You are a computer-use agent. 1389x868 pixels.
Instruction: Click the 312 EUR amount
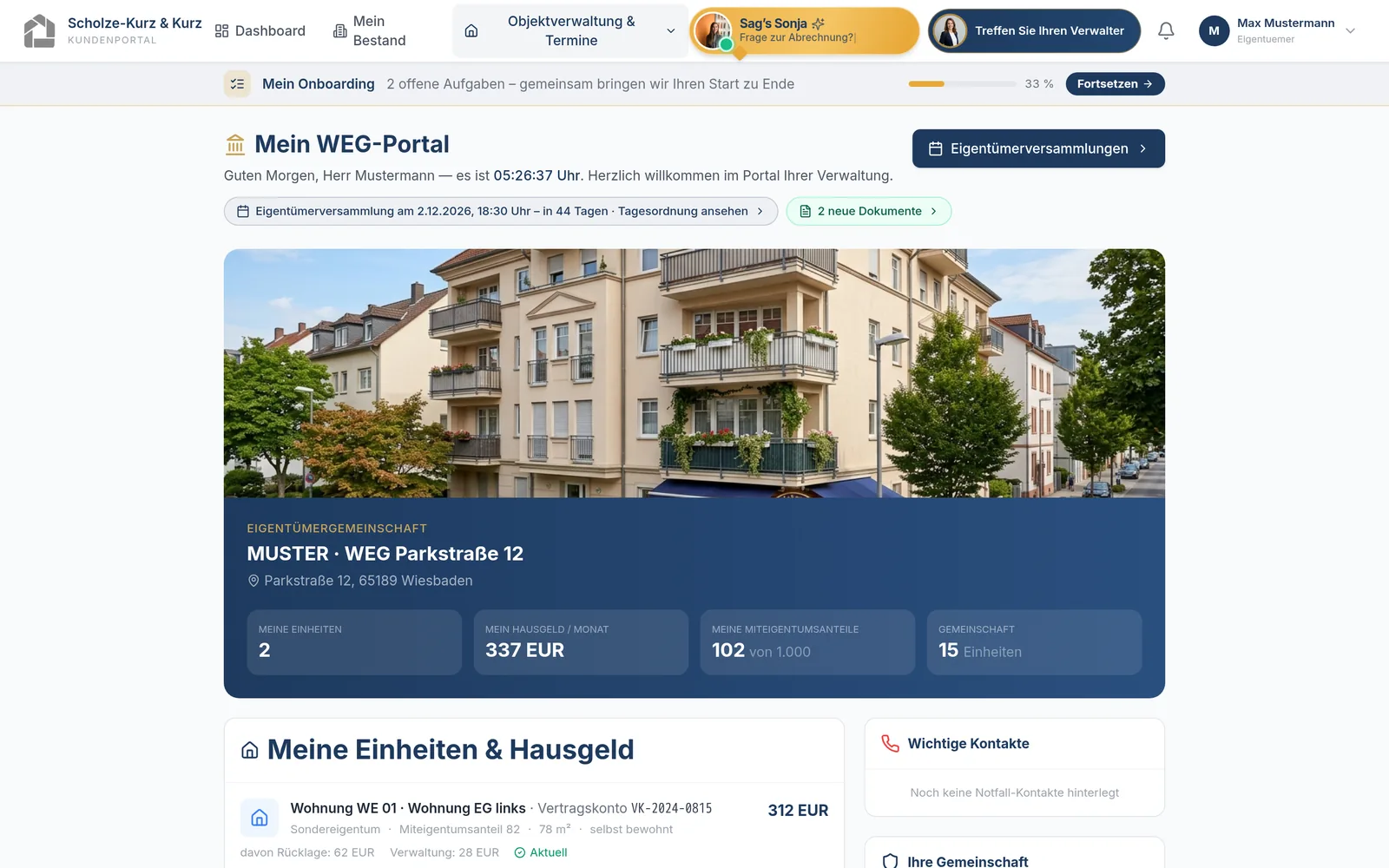point(798,810)
